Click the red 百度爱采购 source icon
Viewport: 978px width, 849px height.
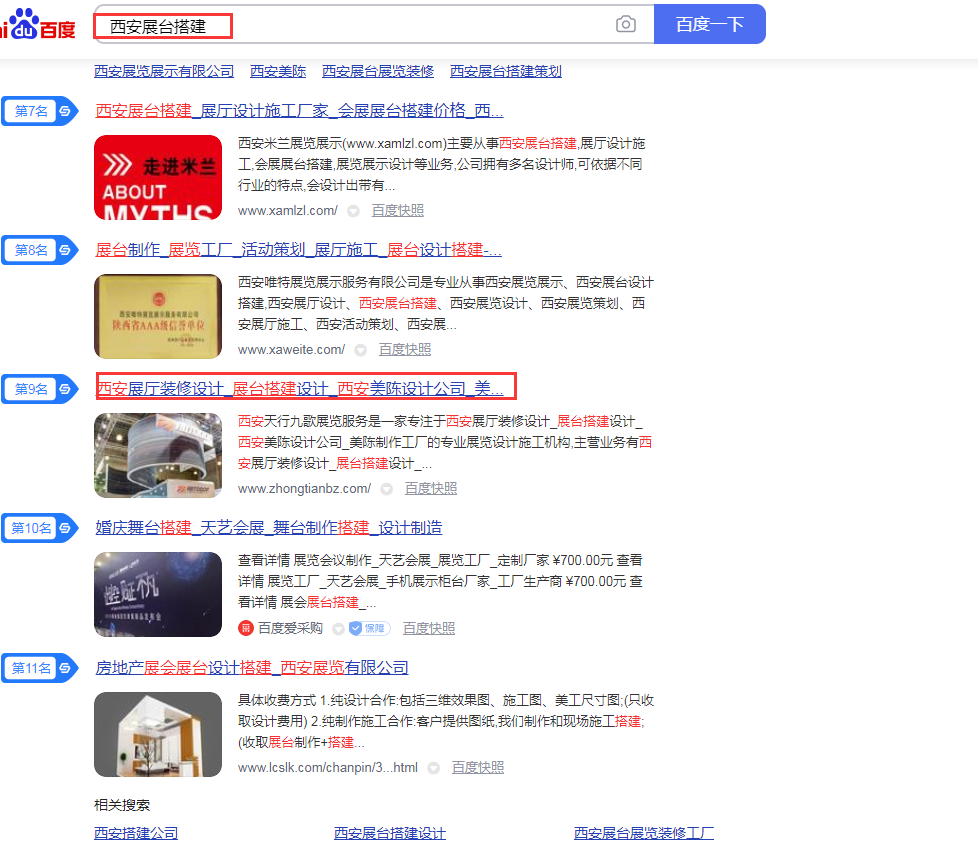point(245,628)
